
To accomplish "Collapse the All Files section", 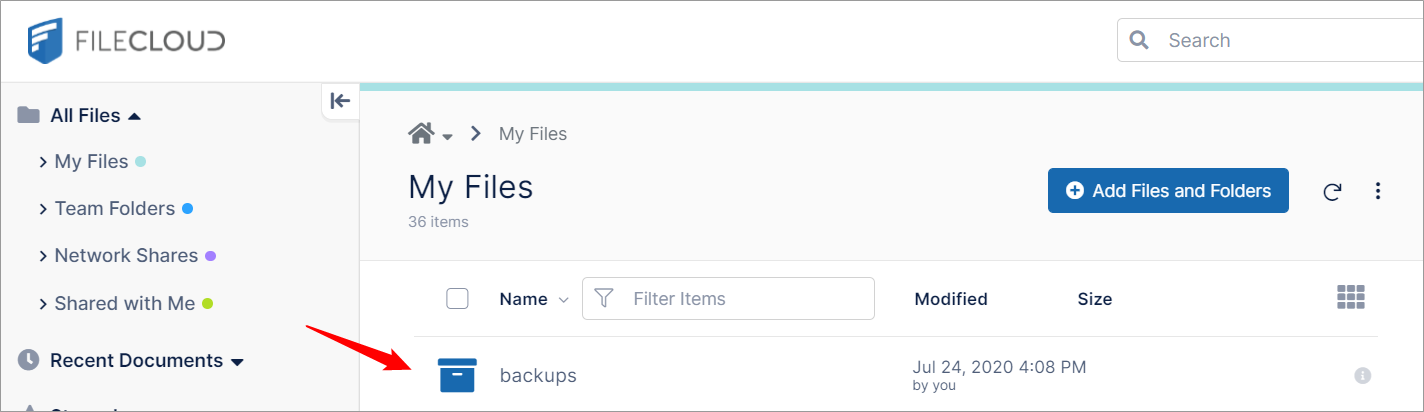I will tap(135, 116).
